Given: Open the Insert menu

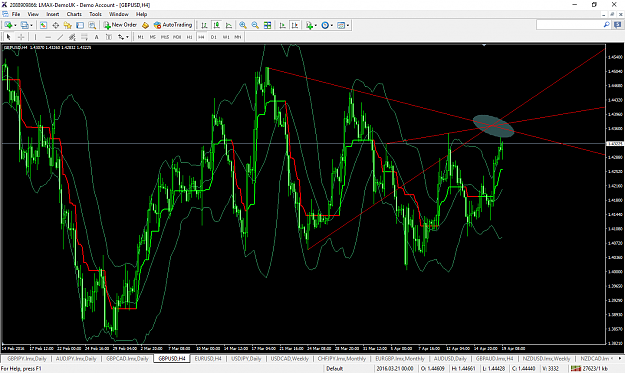Looking at the screenshot, I should point(53,14).
